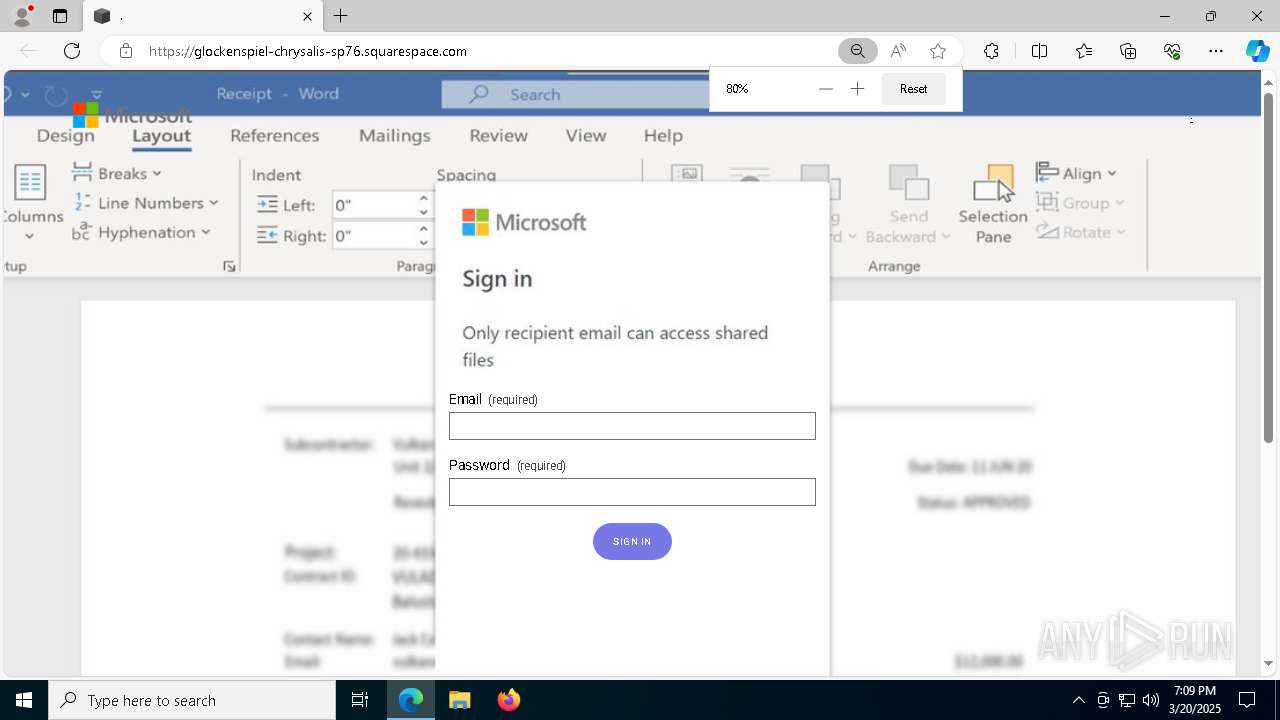1280x720 pixels.
Task: Open the Page Setup dialog launcher
Action: click(229, 266)
